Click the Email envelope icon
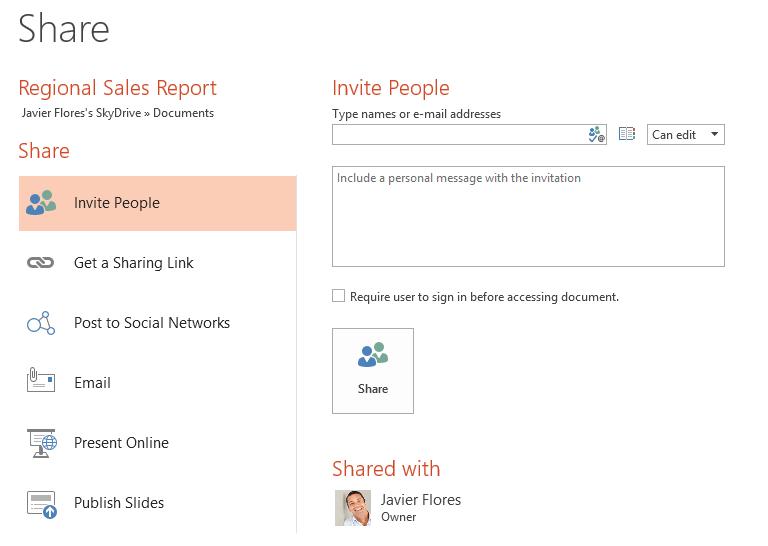The height and width of the screenshot is (546, 768). (40, 382)
